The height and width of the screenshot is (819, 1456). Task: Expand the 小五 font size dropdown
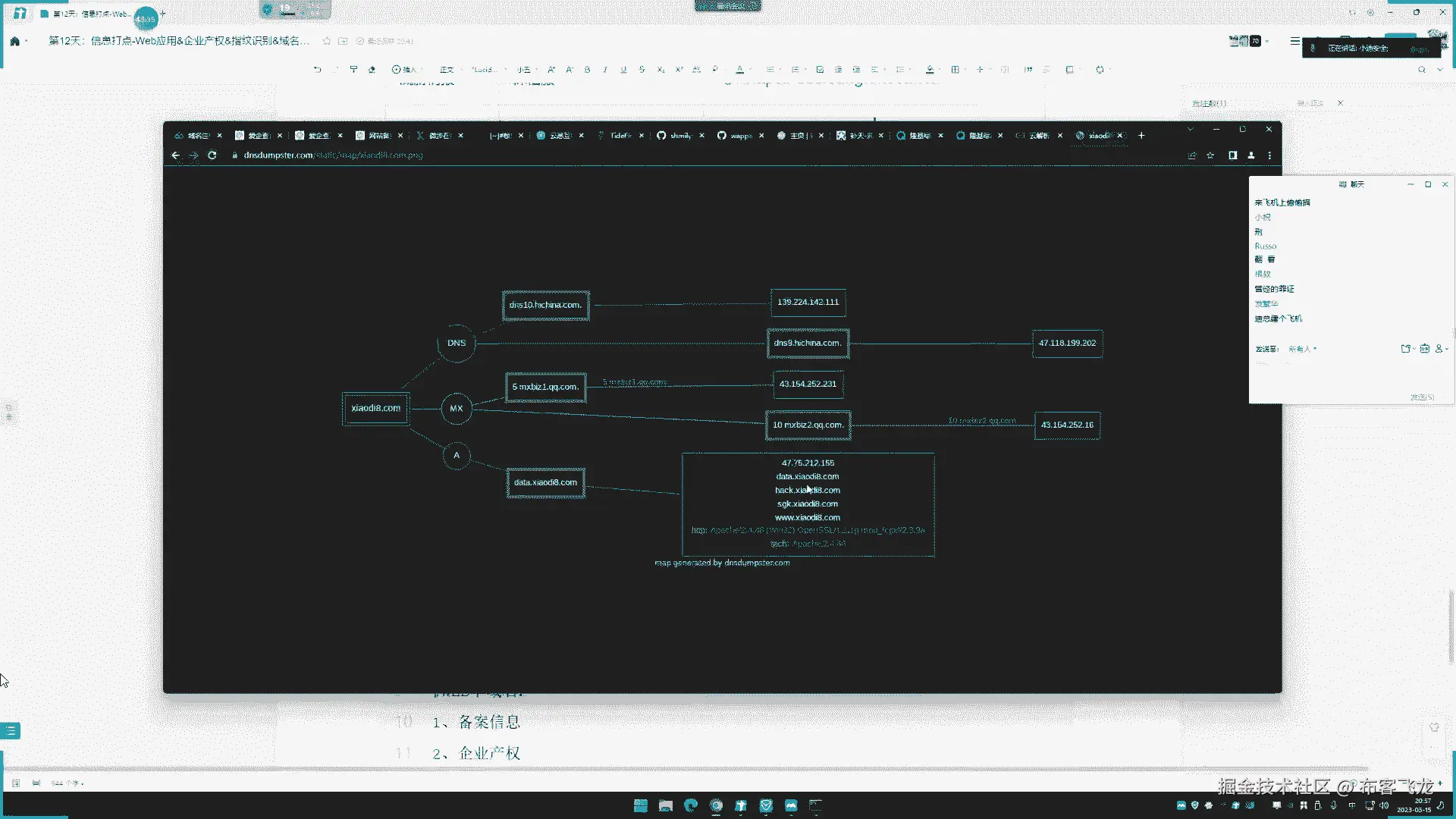coord(525,70)
